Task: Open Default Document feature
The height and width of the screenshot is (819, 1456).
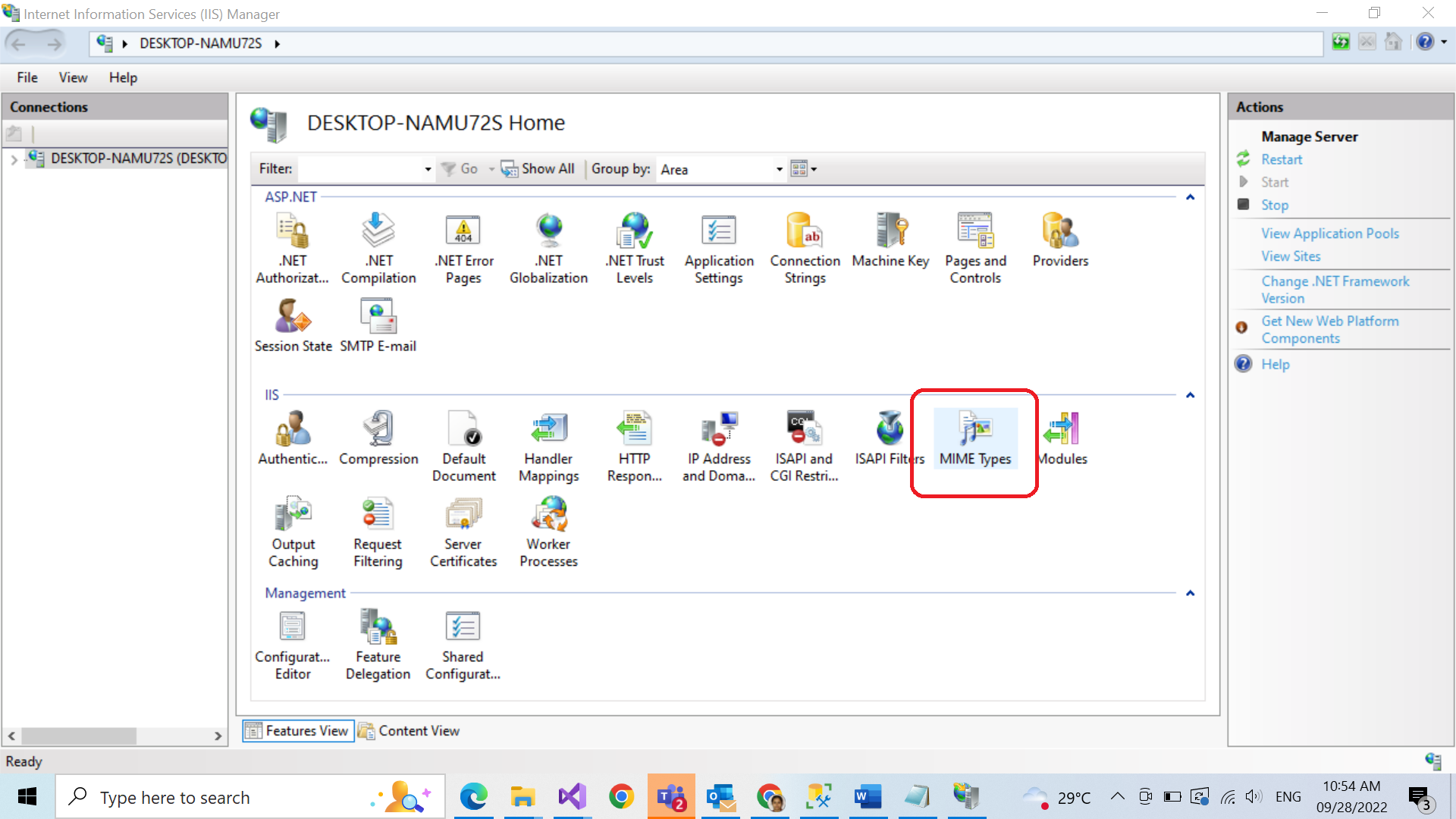Action: click(463, 446)
